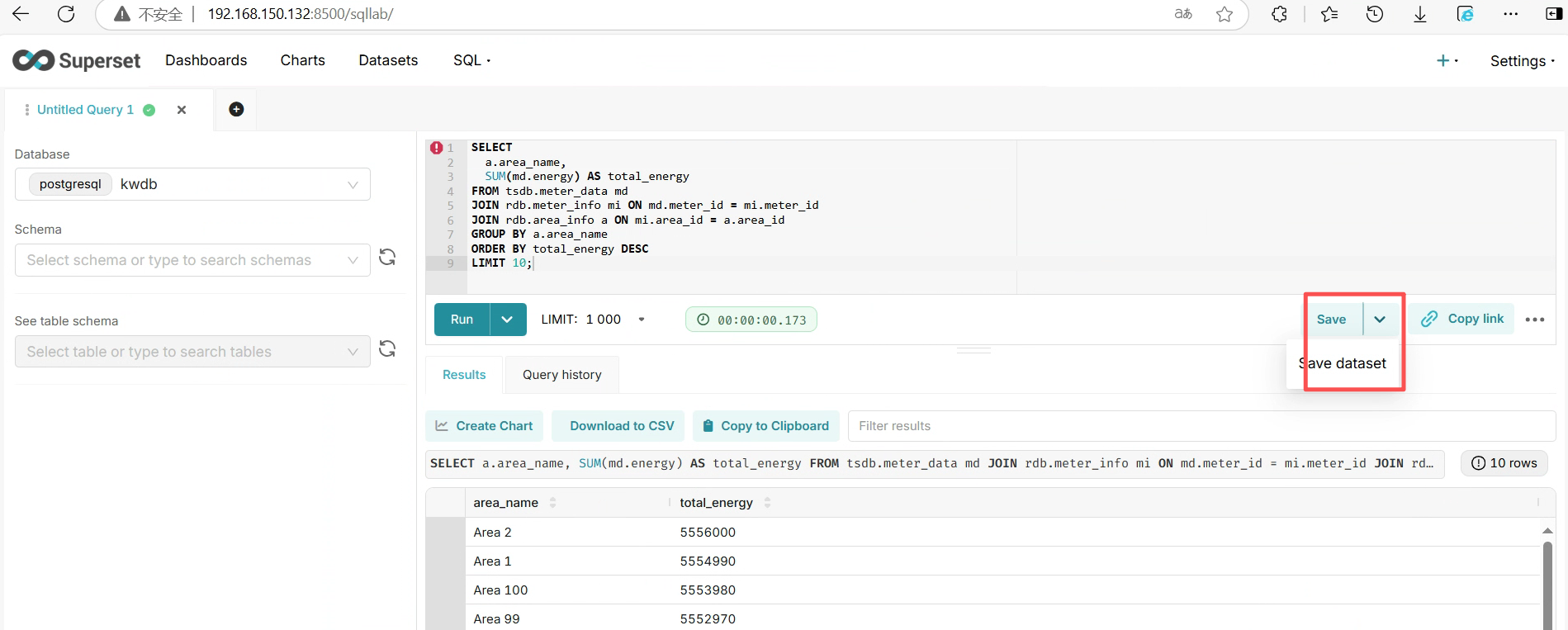Copy link to the query
The height and width of the screenshot is (630, 1568).
(x=1462, y=319)
